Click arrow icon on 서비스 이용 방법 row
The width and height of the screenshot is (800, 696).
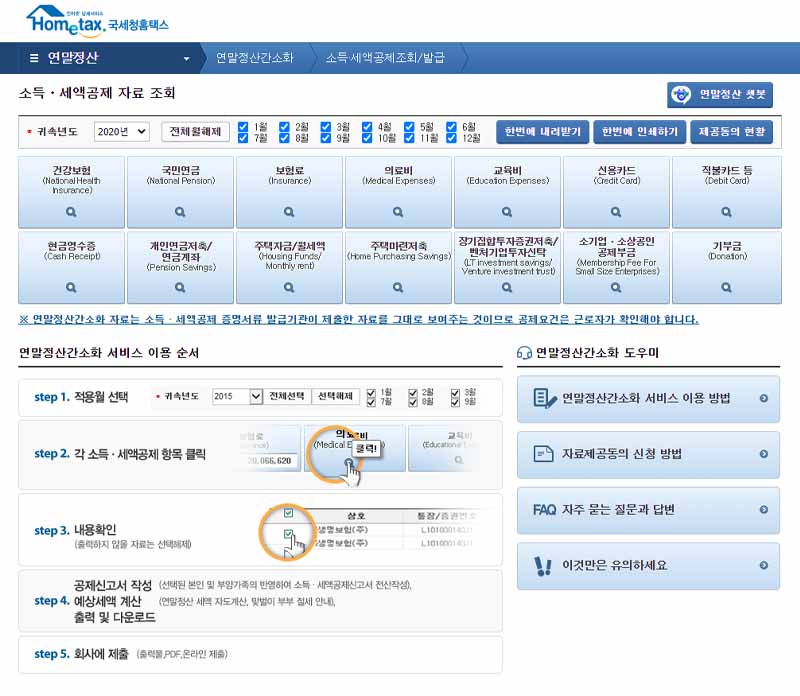pos(763,399)
